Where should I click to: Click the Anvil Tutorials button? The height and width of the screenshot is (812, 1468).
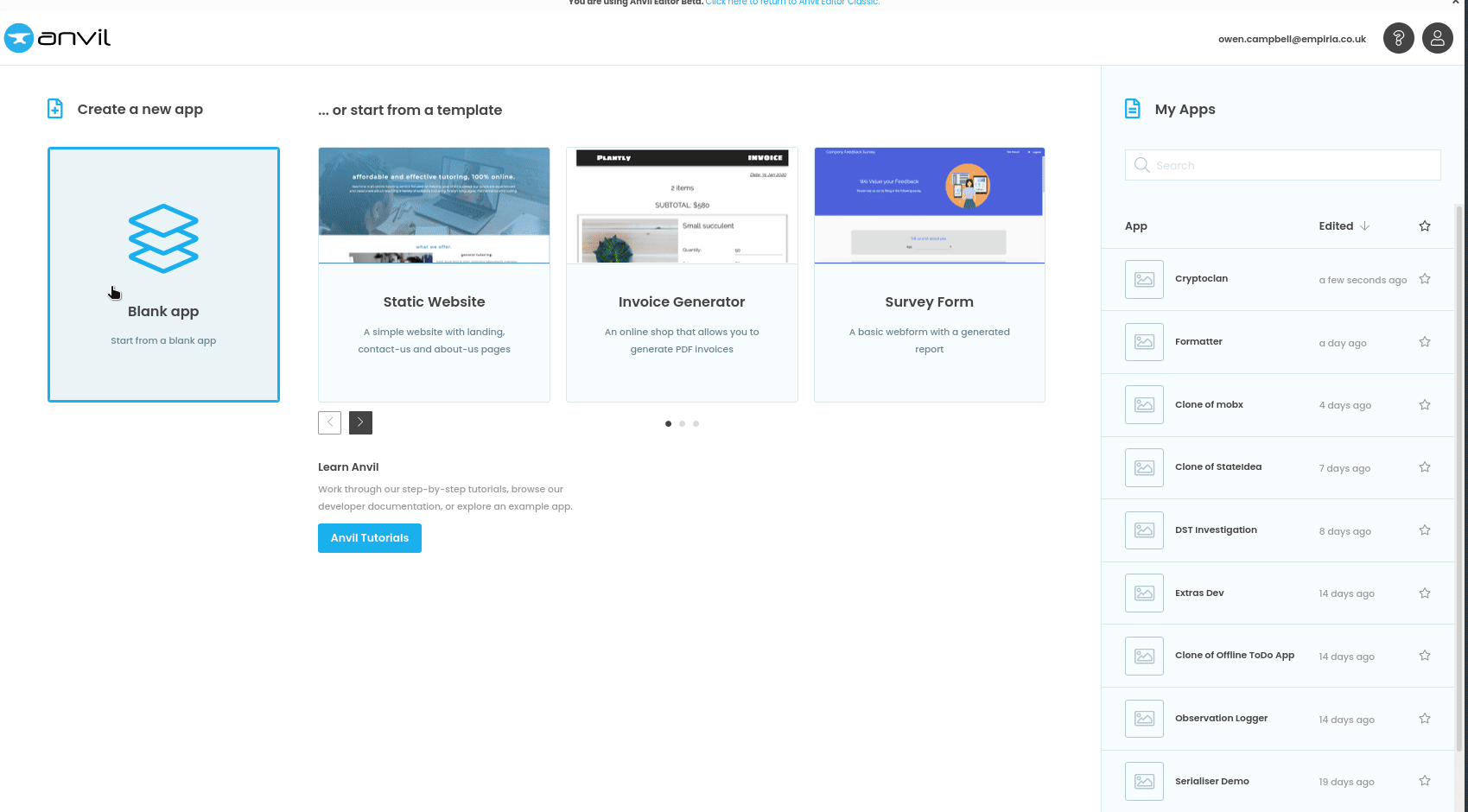(x=369, y=538)
